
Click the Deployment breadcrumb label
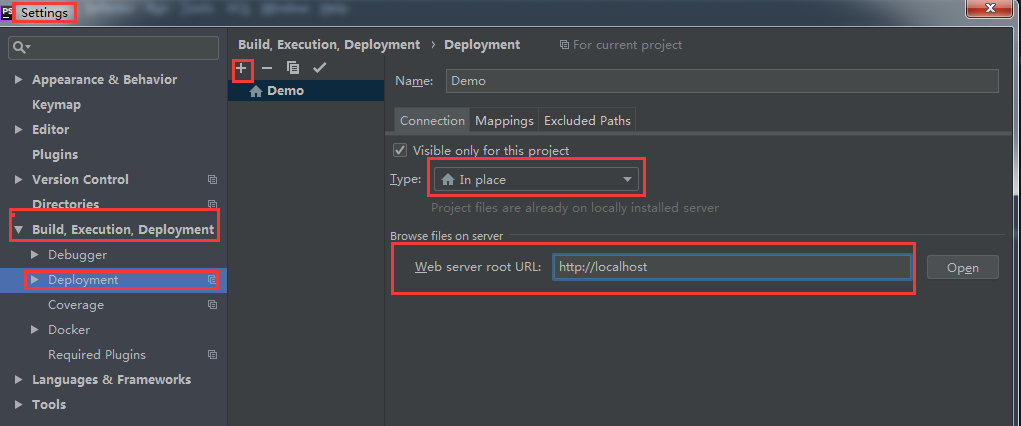482,45
